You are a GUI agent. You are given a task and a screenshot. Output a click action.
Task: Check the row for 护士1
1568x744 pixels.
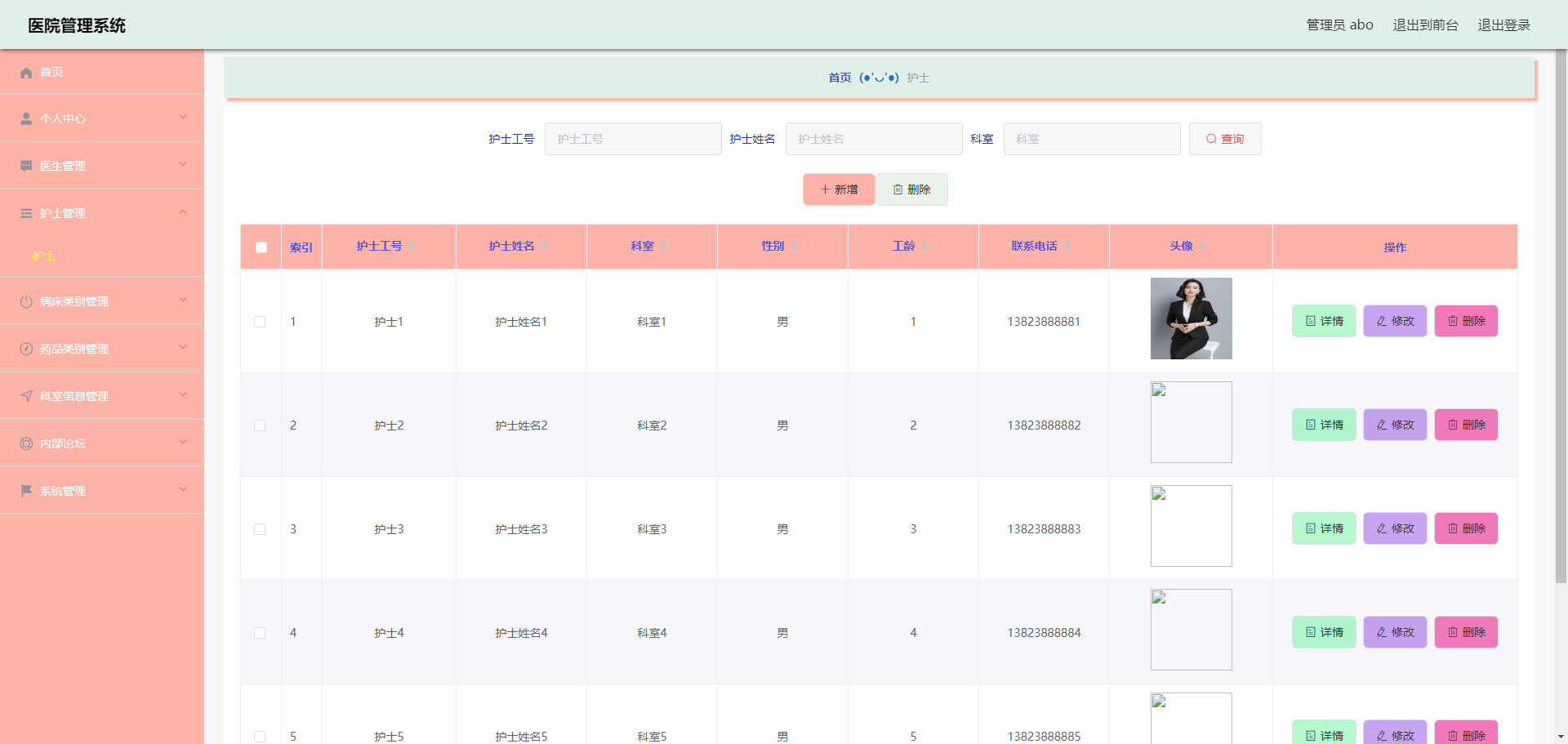click(x=260, y=322)
